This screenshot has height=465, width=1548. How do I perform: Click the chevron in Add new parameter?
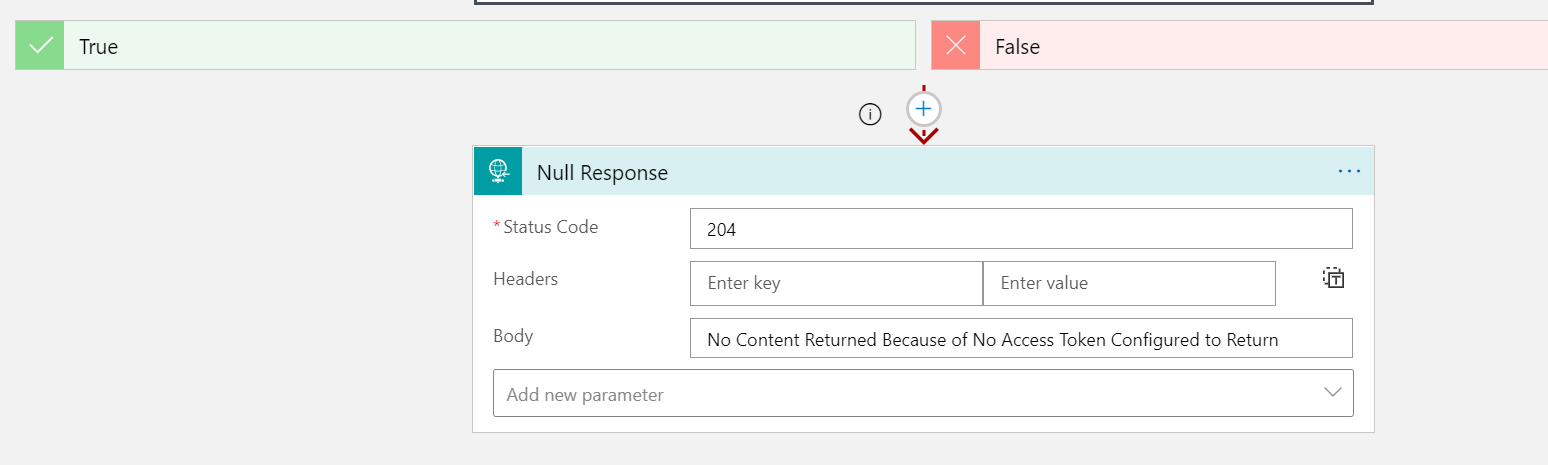1332,393
